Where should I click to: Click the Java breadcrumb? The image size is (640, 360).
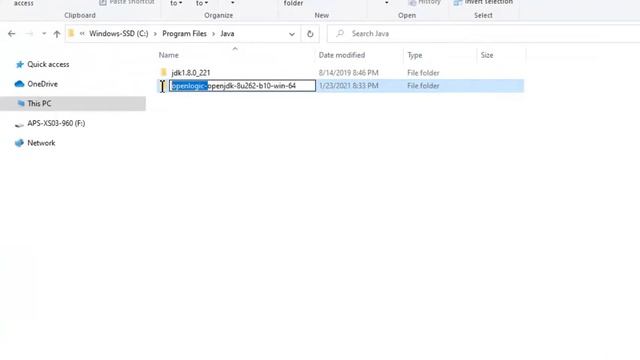tap(227, 34)
